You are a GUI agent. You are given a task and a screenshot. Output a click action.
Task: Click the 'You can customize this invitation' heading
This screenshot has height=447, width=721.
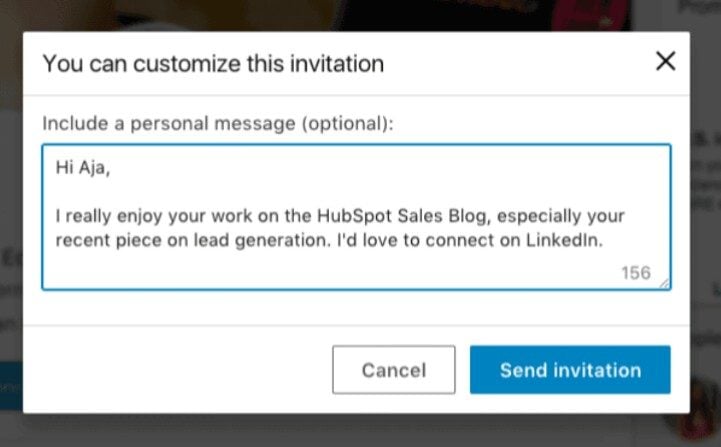point(213,63)
